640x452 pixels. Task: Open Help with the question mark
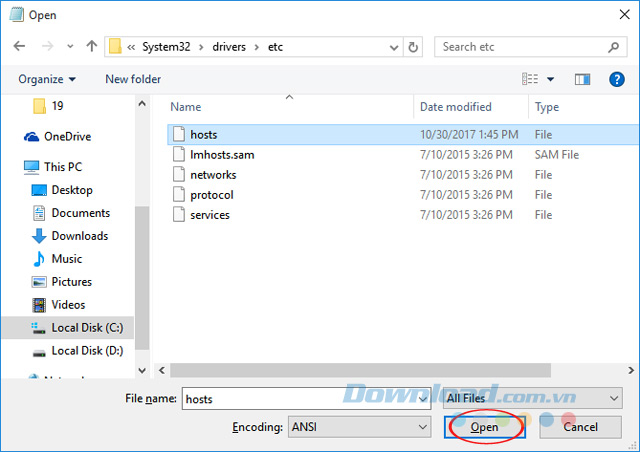(617, 79)
